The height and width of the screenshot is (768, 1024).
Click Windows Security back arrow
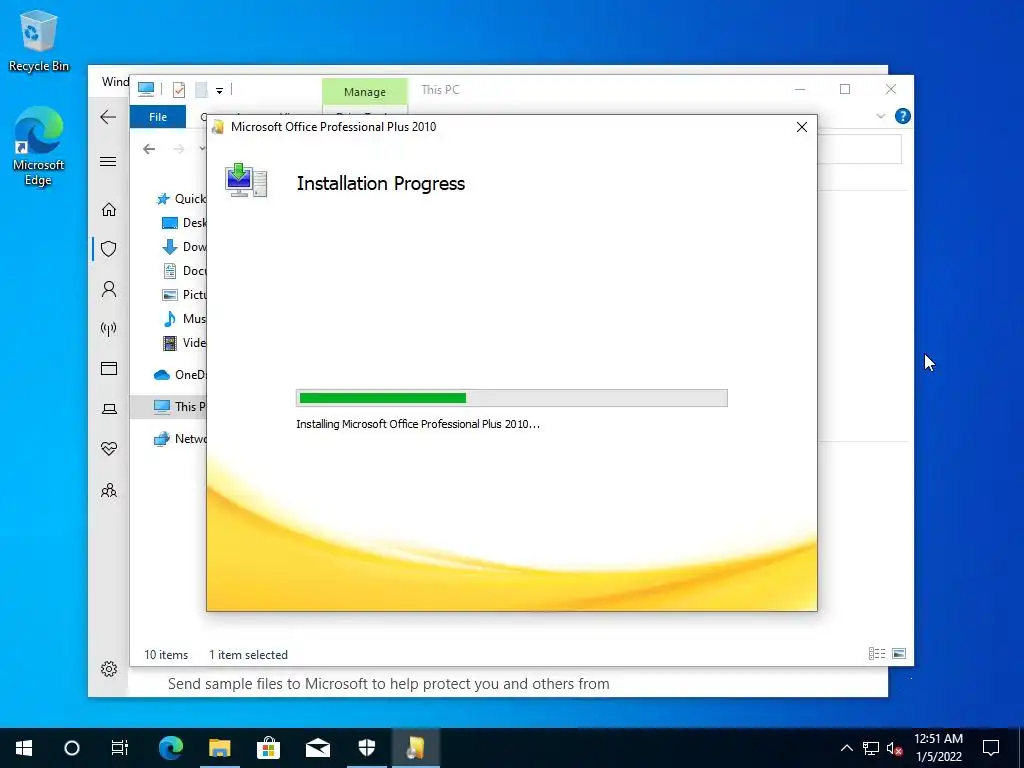point(108,117)
